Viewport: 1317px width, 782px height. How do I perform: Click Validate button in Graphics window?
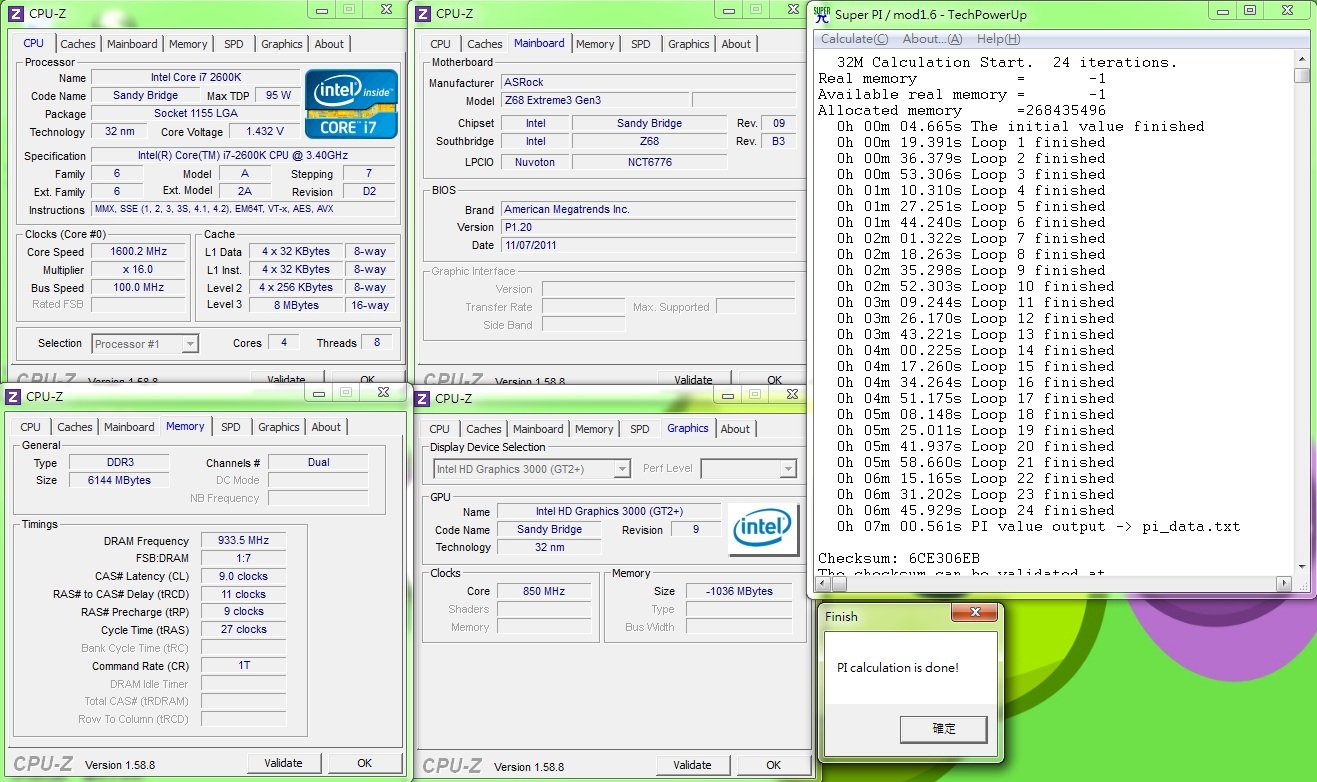click(692, 765)
